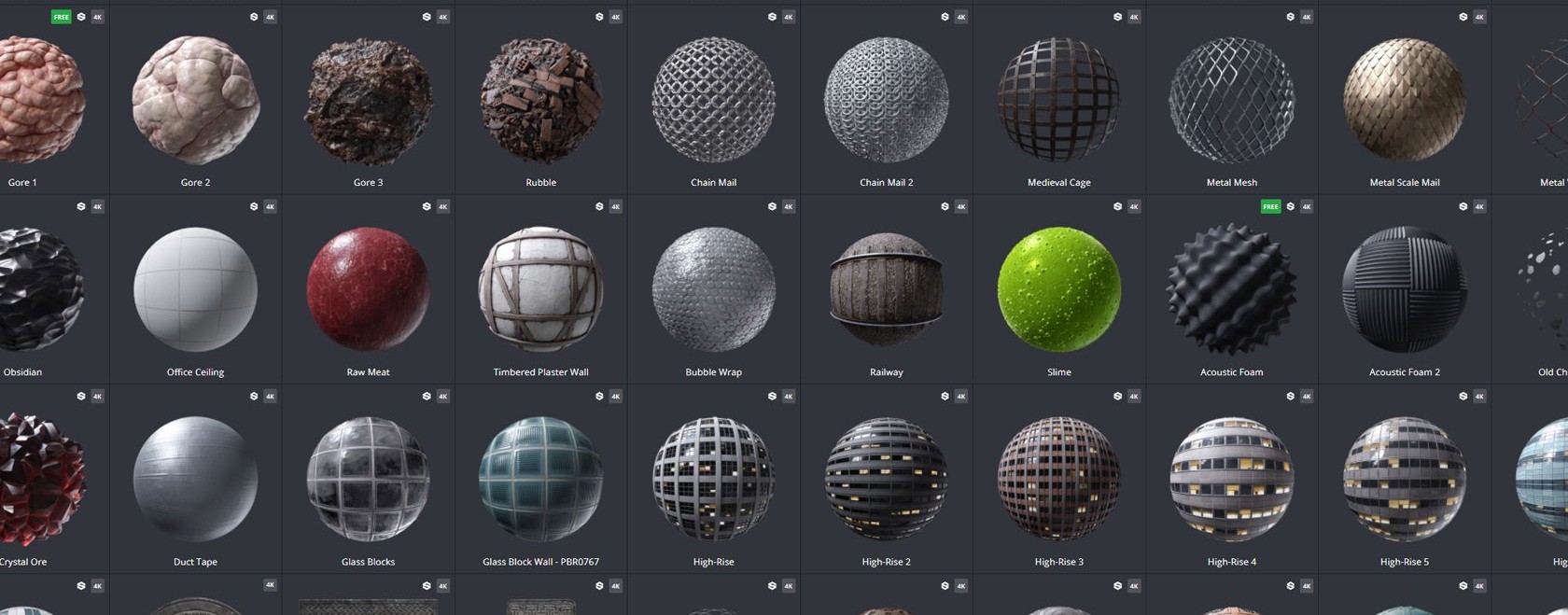Click the Substance icon on the Gore 2 card
Viewport: 1568px width, 615px height.
click(254, 17)
